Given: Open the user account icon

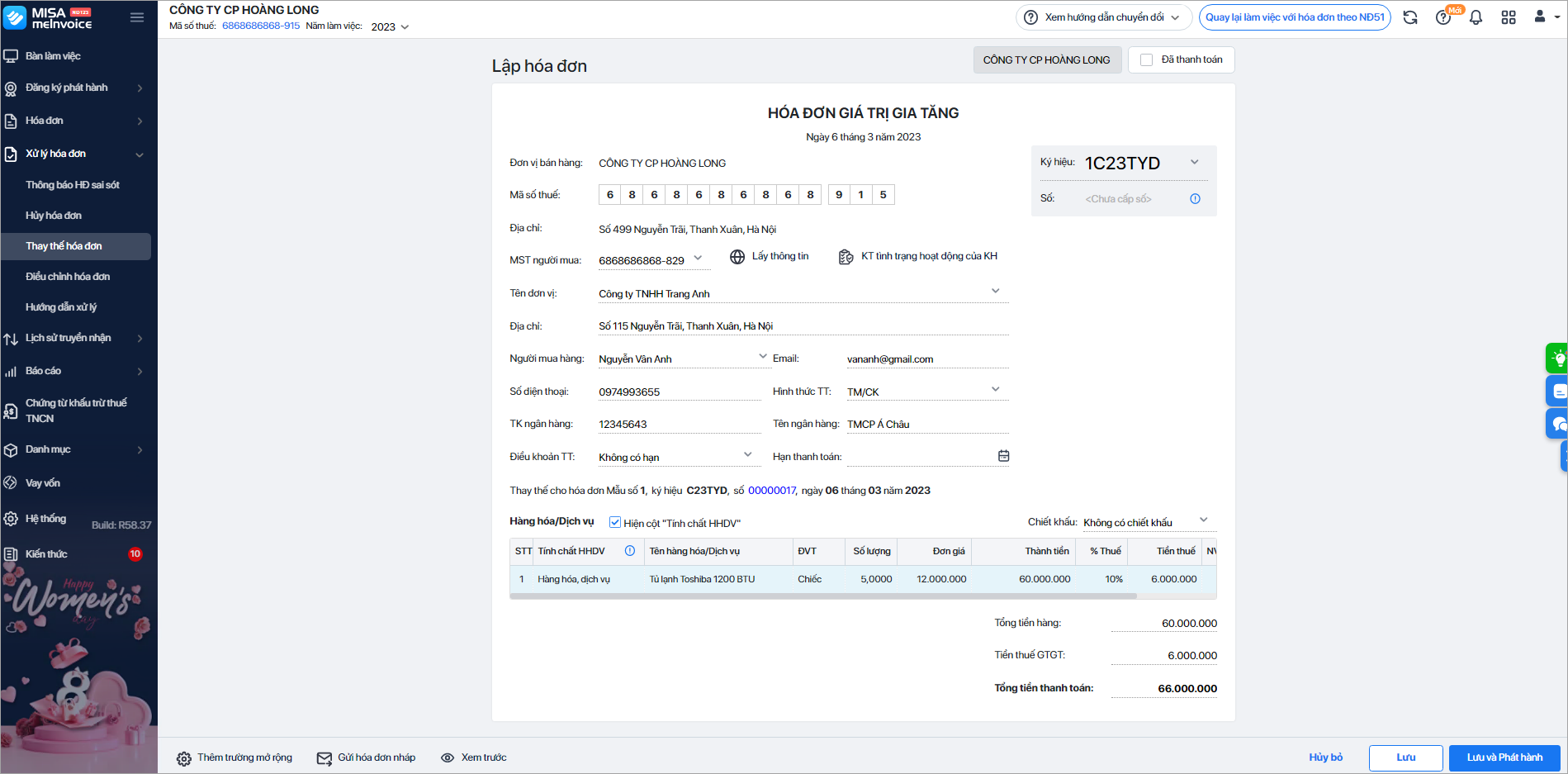Looking at the screenshot, I should tap(1540, 17).
